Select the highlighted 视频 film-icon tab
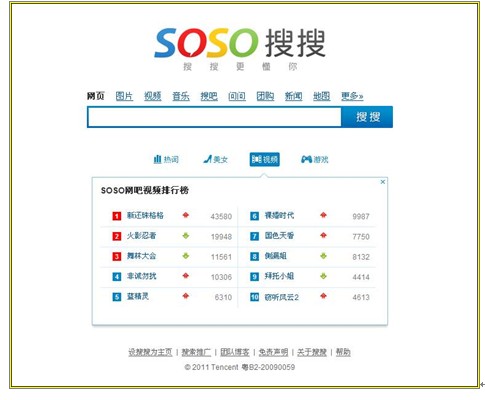This screenshot has width=485, height=400. [x=265, y=159]
